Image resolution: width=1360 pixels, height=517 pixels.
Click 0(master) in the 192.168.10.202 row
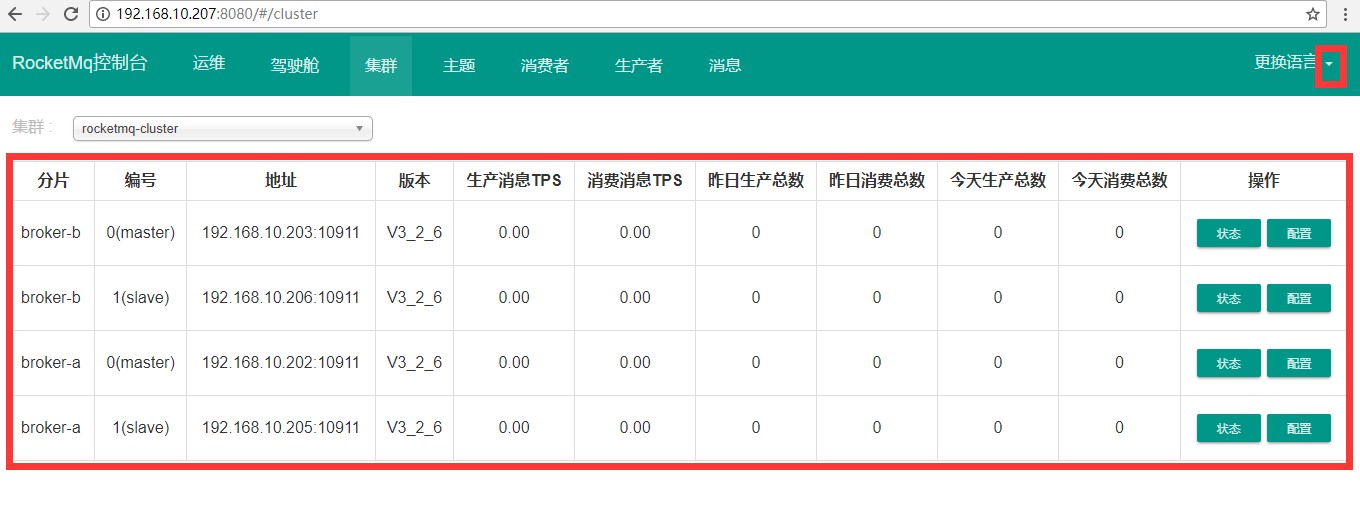coord(141,363)
